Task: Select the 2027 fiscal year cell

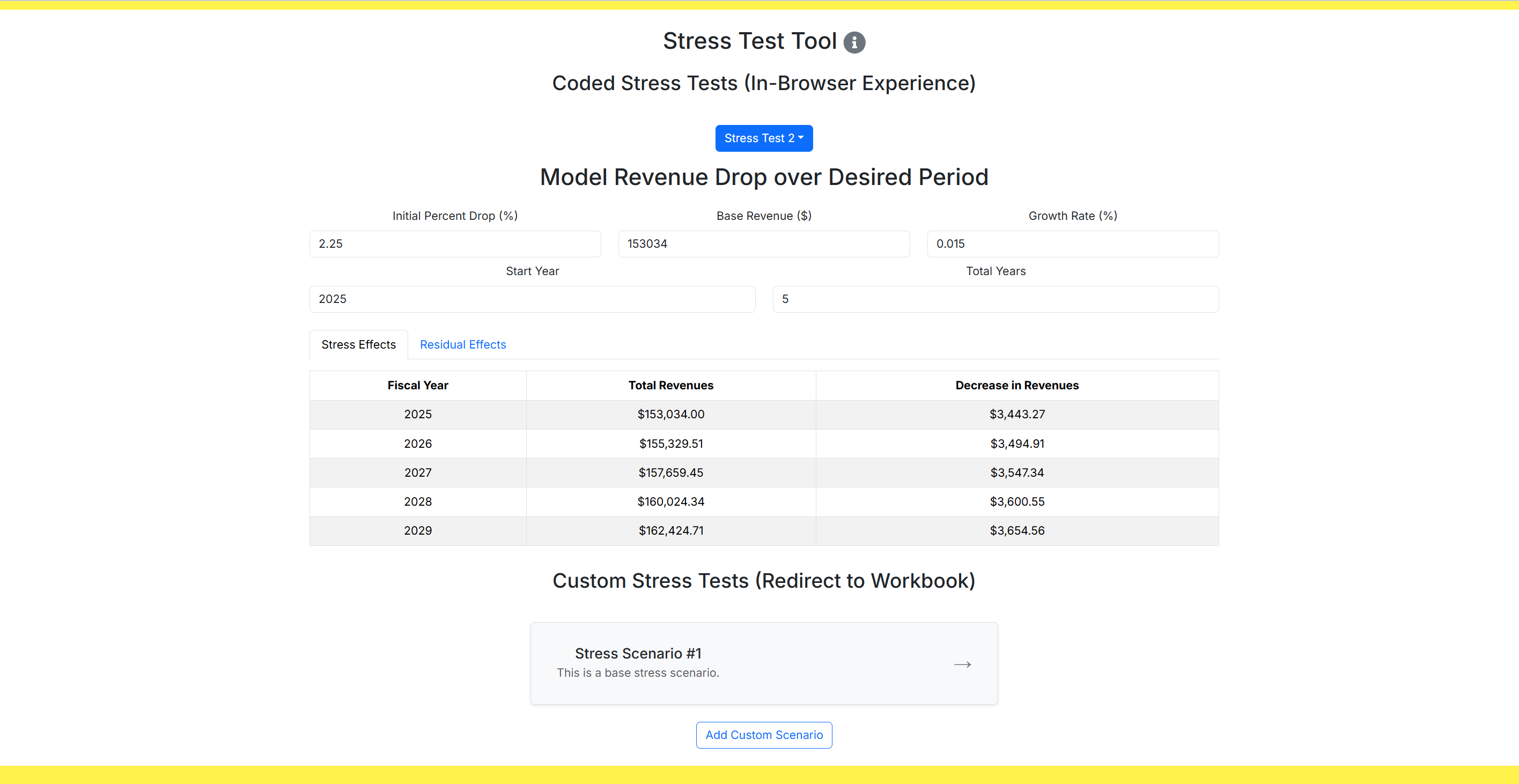Action: click(x=417, y=472)
